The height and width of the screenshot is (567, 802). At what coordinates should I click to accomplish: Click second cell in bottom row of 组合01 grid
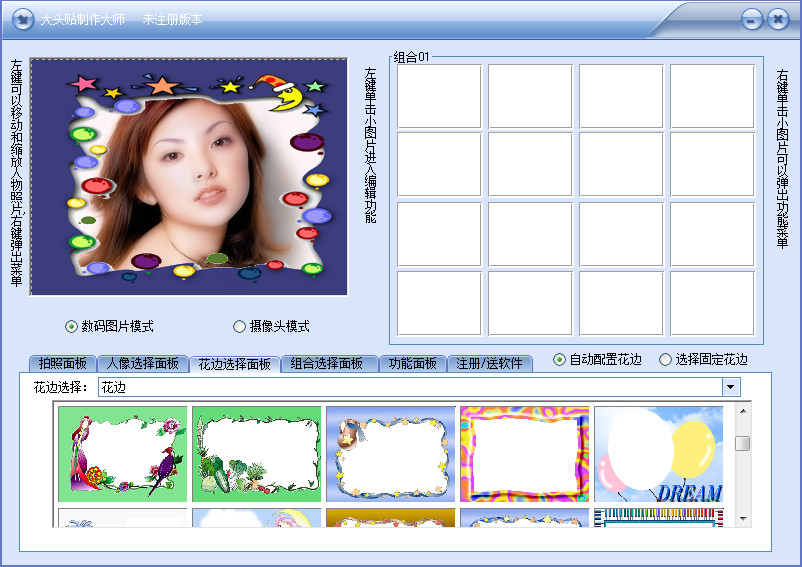pyautogui.click(x=530, y=303)
